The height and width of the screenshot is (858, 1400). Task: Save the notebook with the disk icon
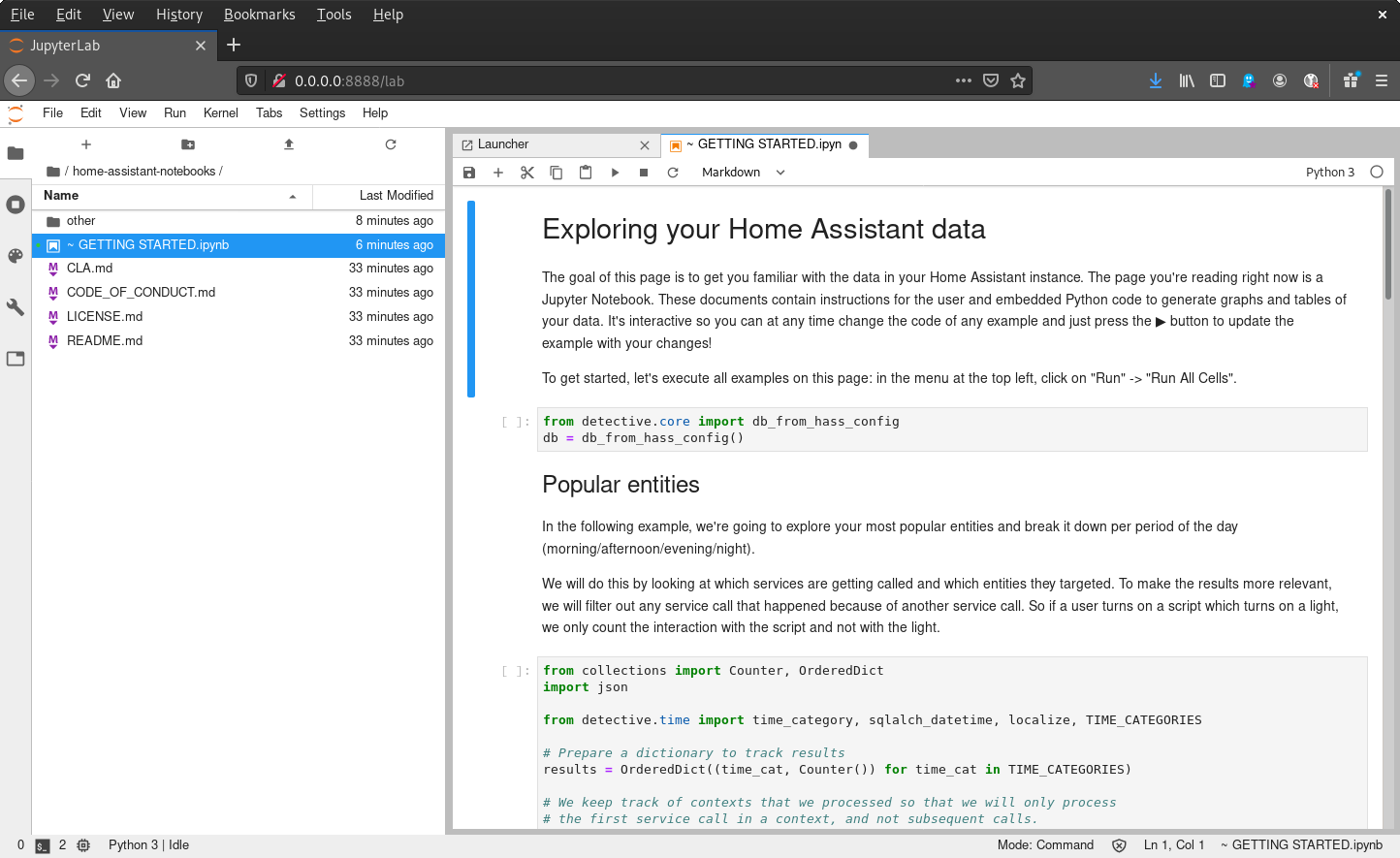coord(469,173)
